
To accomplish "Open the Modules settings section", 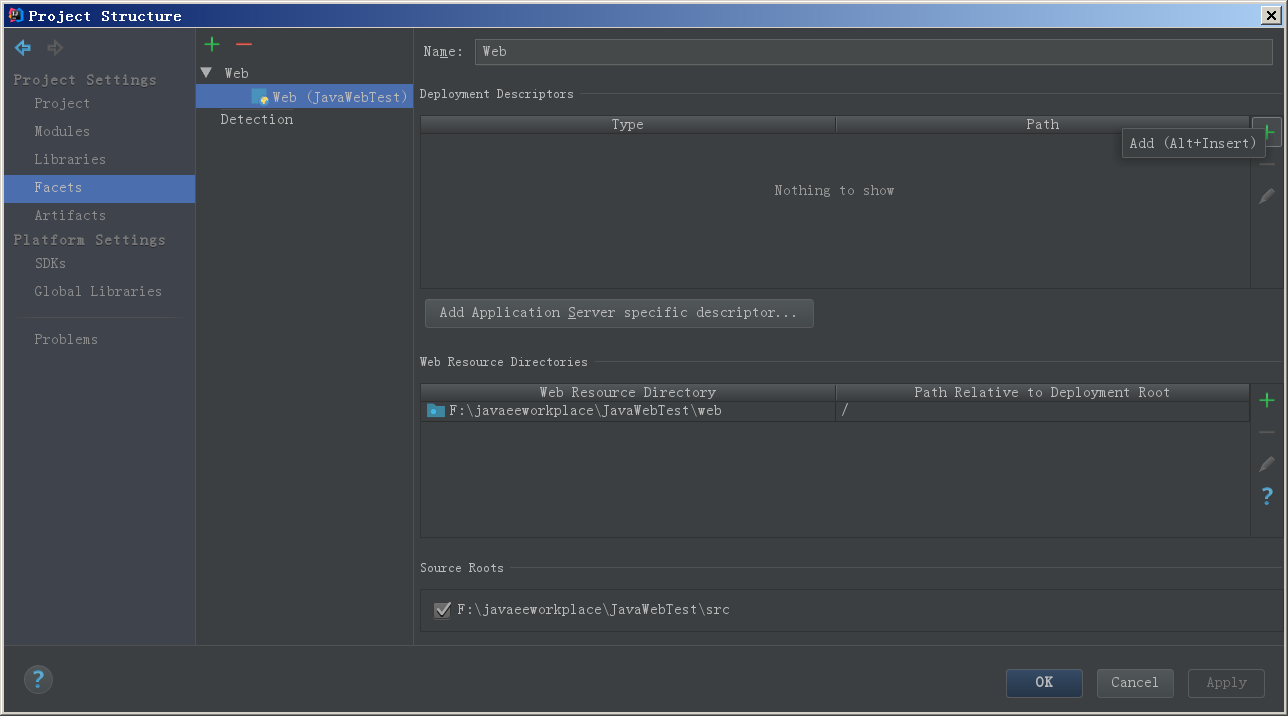I will click(62, 131).
